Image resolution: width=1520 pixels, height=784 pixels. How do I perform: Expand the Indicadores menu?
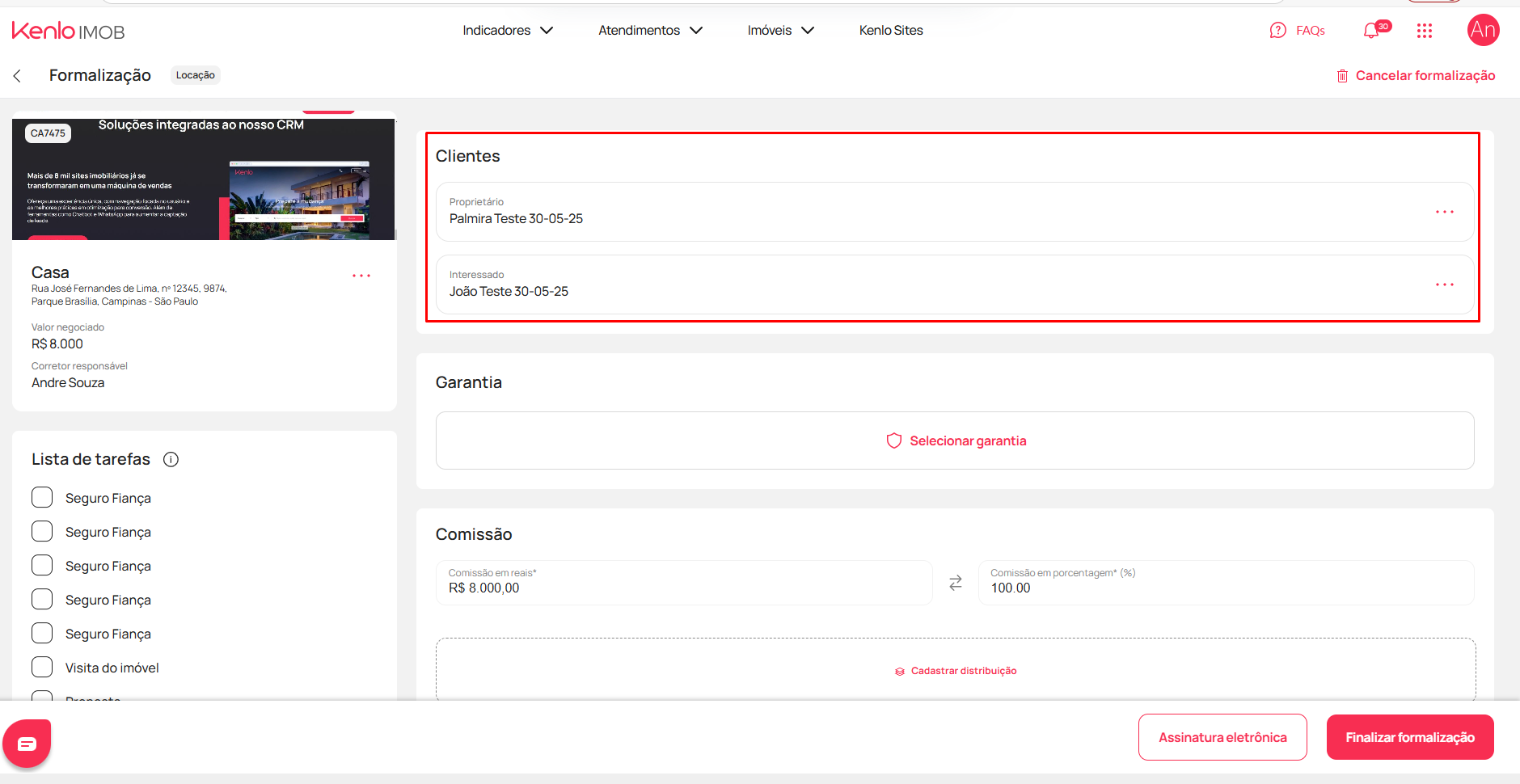click(508, 31)
